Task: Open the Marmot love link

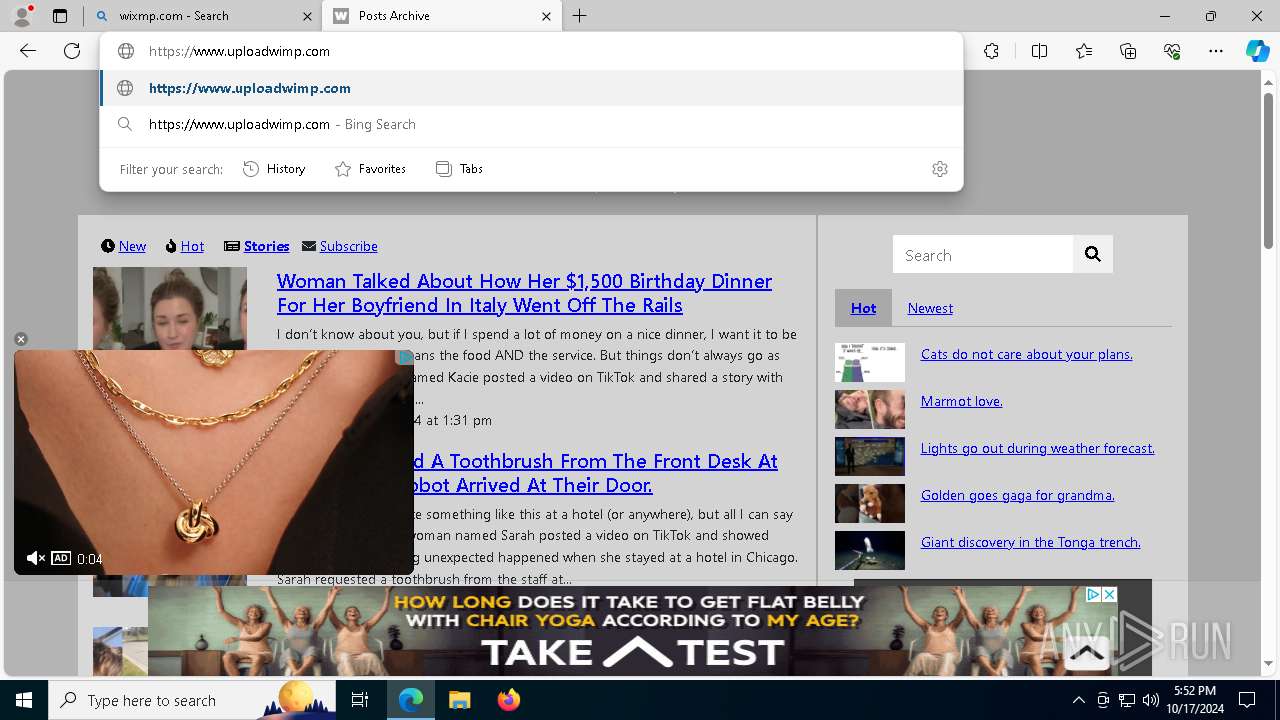Action: pos(961,401)
